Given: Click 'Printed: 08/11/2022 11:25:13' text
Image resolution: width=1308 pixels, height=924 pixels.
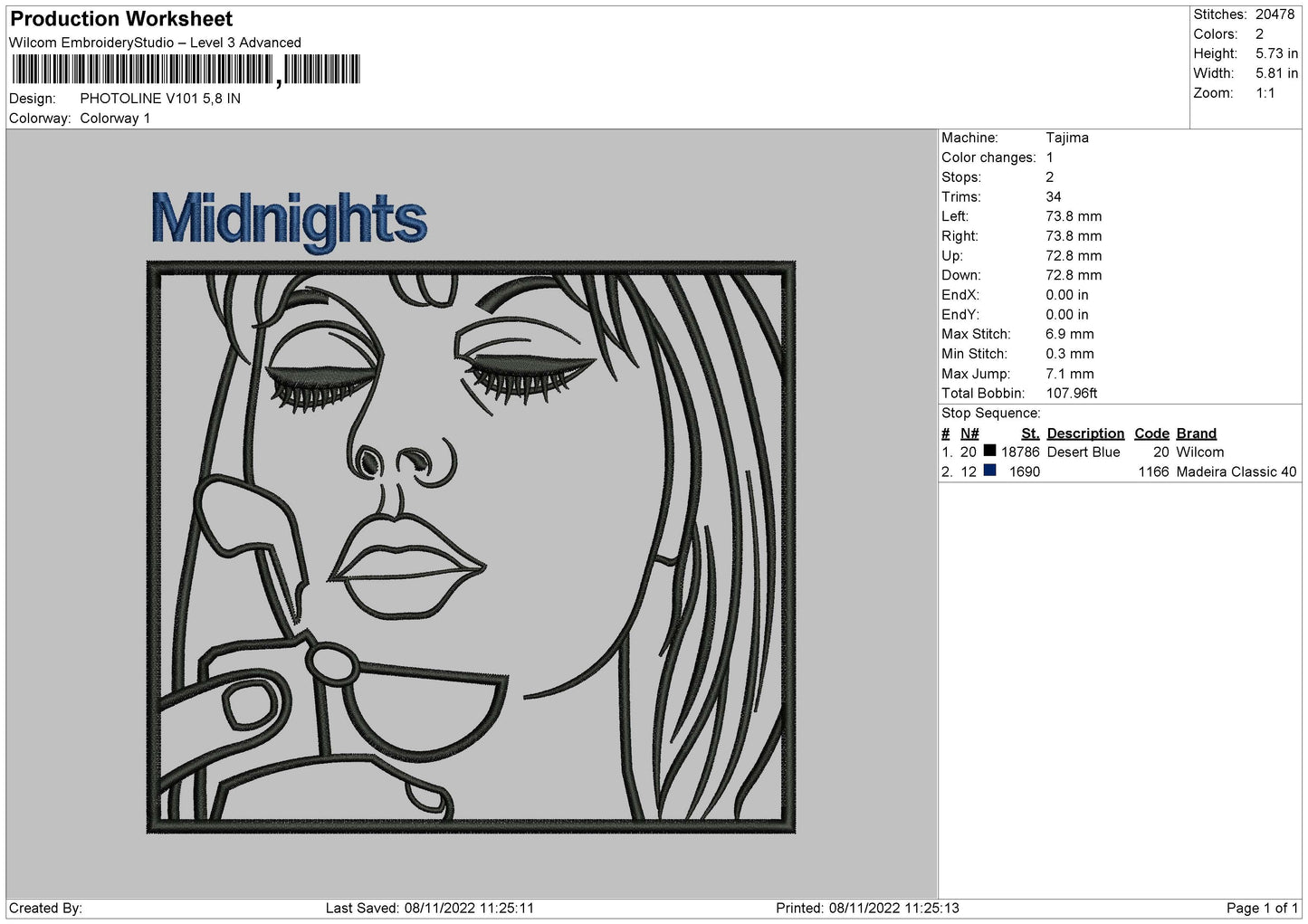Looking at the screenshot, I should pos(867,908).
